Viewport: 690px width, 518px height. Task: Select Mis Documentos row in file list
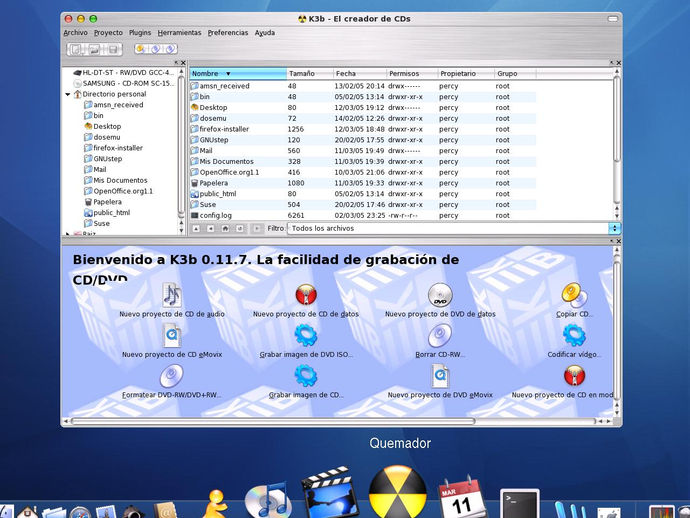(363, 162)
